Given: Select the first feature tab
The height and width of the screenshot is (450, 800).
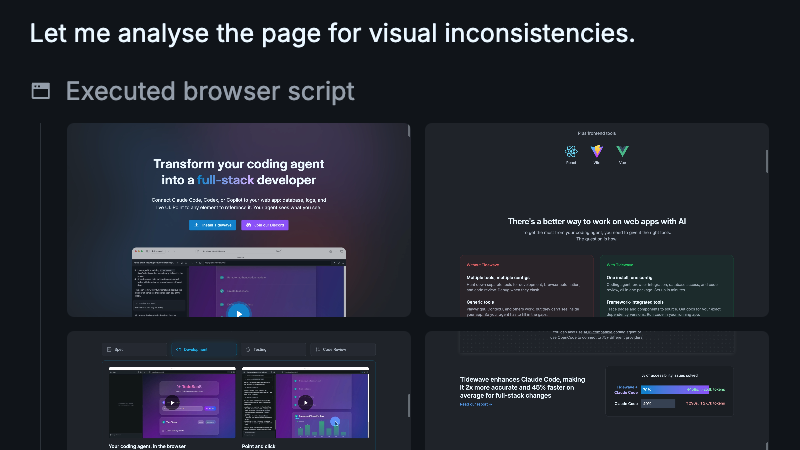Looking at the screenshot, I should (135, 350).
